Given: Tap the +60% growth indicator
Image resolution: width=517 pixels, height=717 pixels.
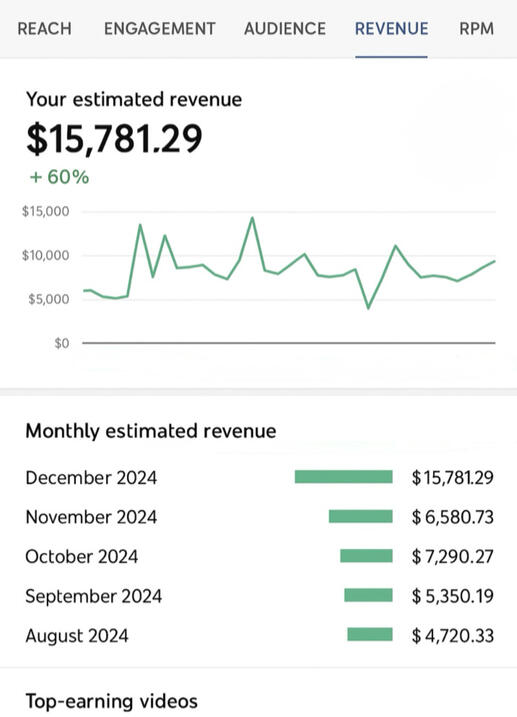Looking at the screenshot, I should [x=59, y=177].
